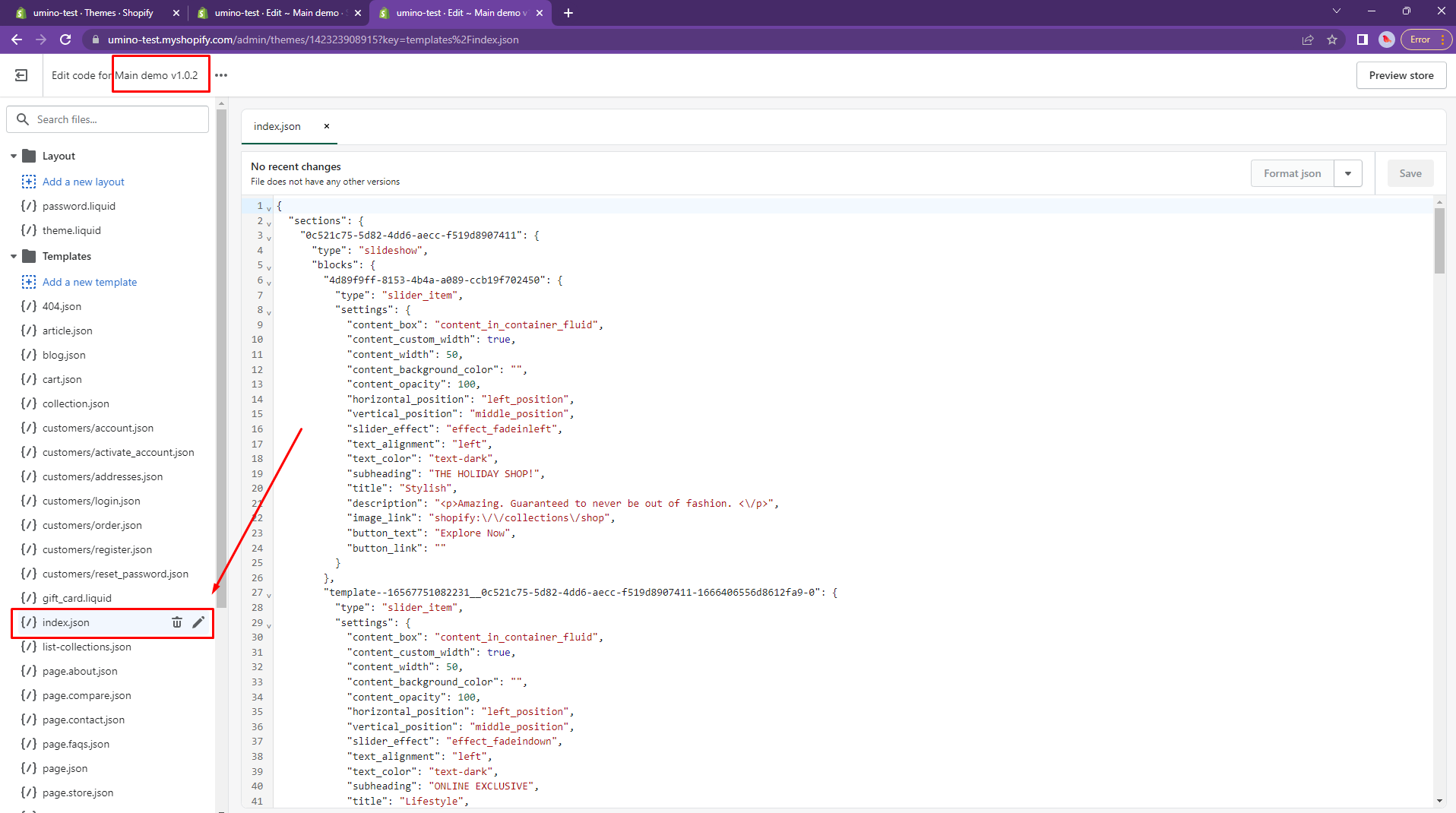Click the browser share page icon
The image size is (1456, 813).
click(1308, 40)
